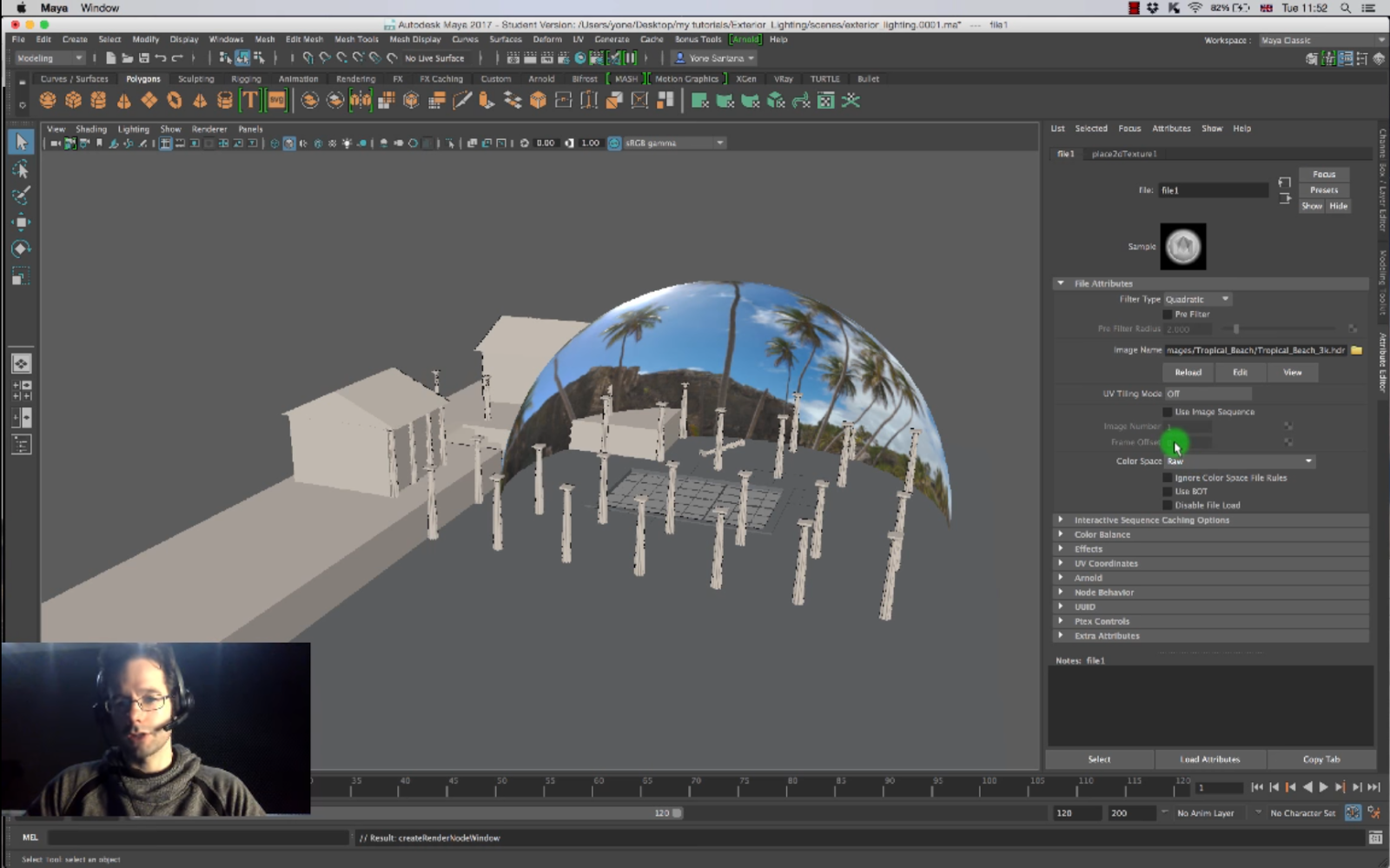Go to end of playback range

click(x=1373, y=787)
